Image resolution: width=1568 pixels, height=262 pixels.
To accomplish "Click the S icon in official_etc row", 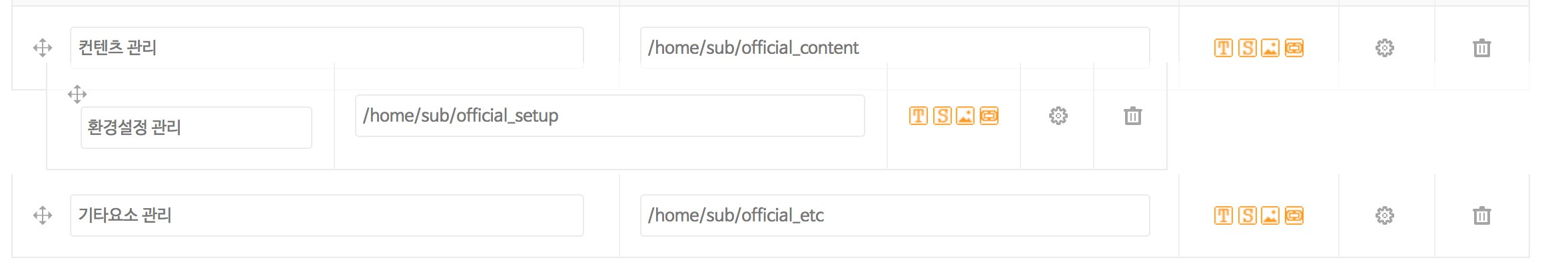I will [x=1248, y=215].
